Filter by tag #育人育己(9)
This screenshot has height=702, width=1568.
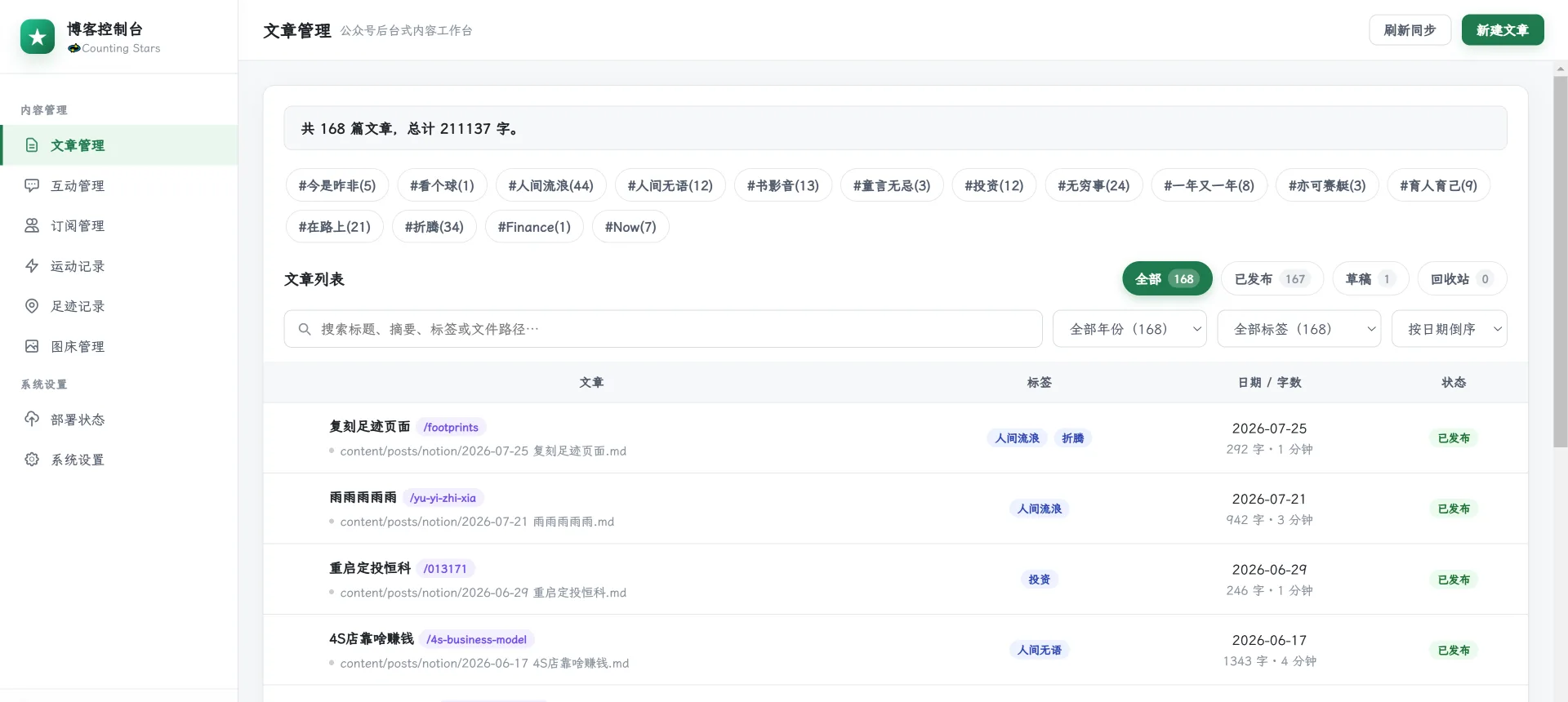click(1438, 185)
